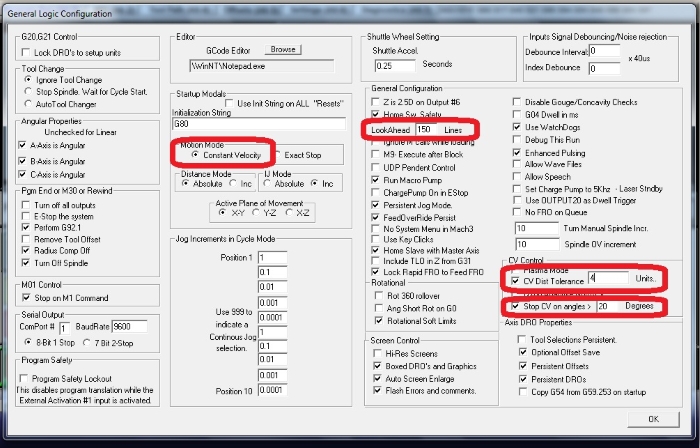Browse for a GCode Editor program
The width and height of the screenshot is (700, 448).
pyautogui.click(x=283, y=50)
